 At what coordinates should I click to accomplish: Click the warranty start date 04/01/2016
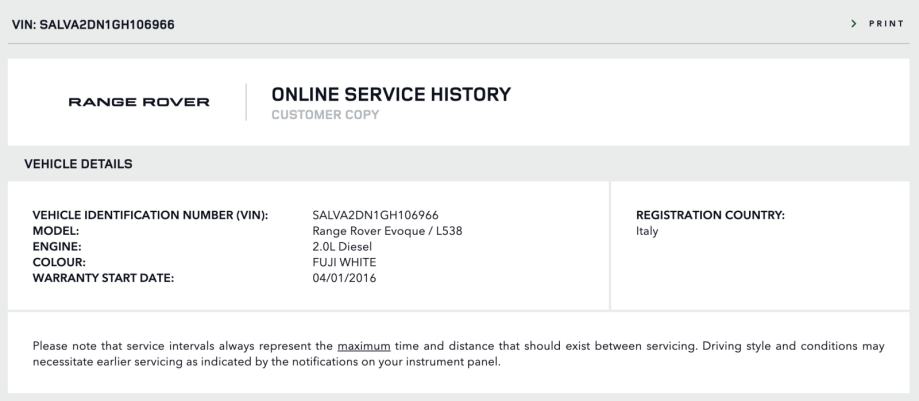coord(345,278)
